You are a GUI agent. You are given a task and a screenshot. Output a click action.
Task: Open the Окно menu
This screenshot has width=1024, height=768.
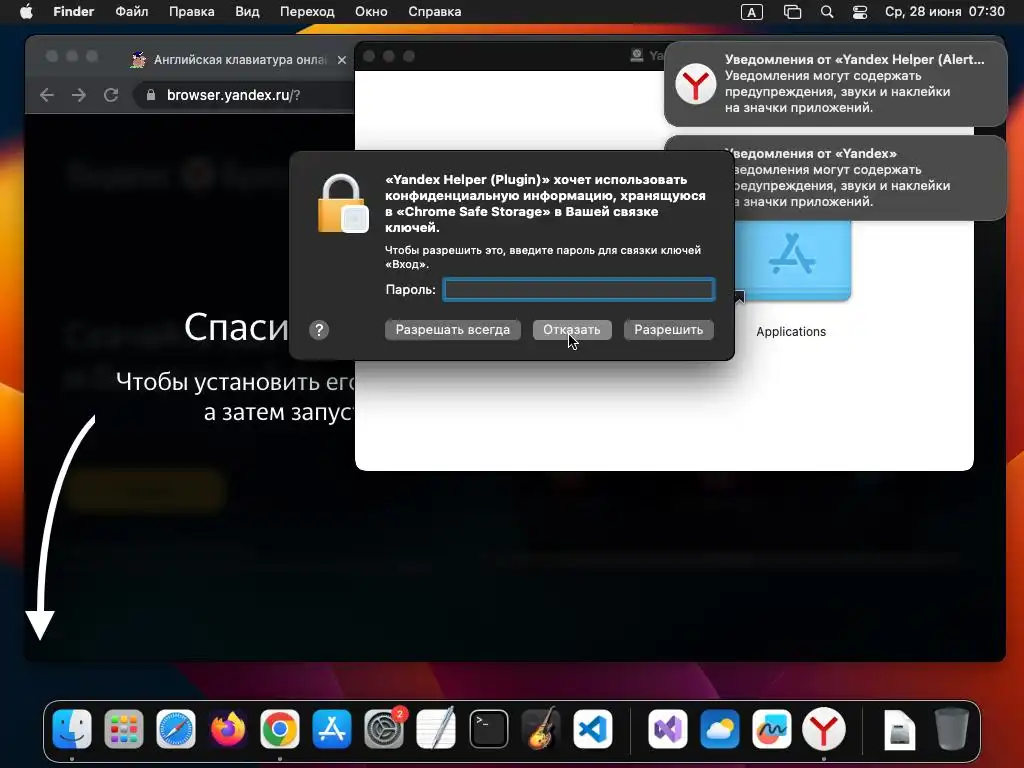click(x=371, y=12)
